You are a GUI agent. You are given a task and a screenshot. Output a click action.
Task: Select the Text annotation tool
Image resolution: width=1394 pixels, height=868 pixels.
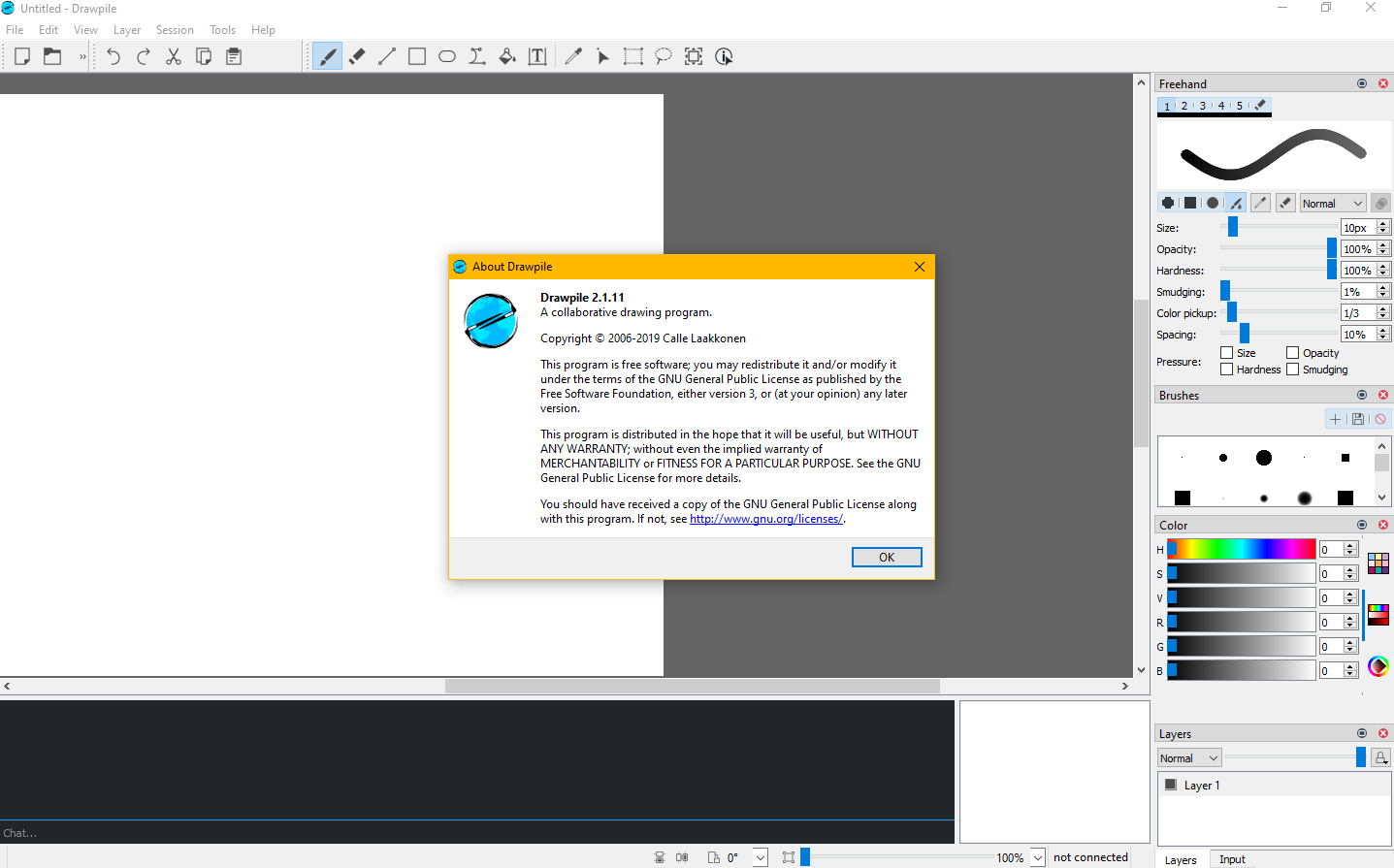(x=537, y=56)
